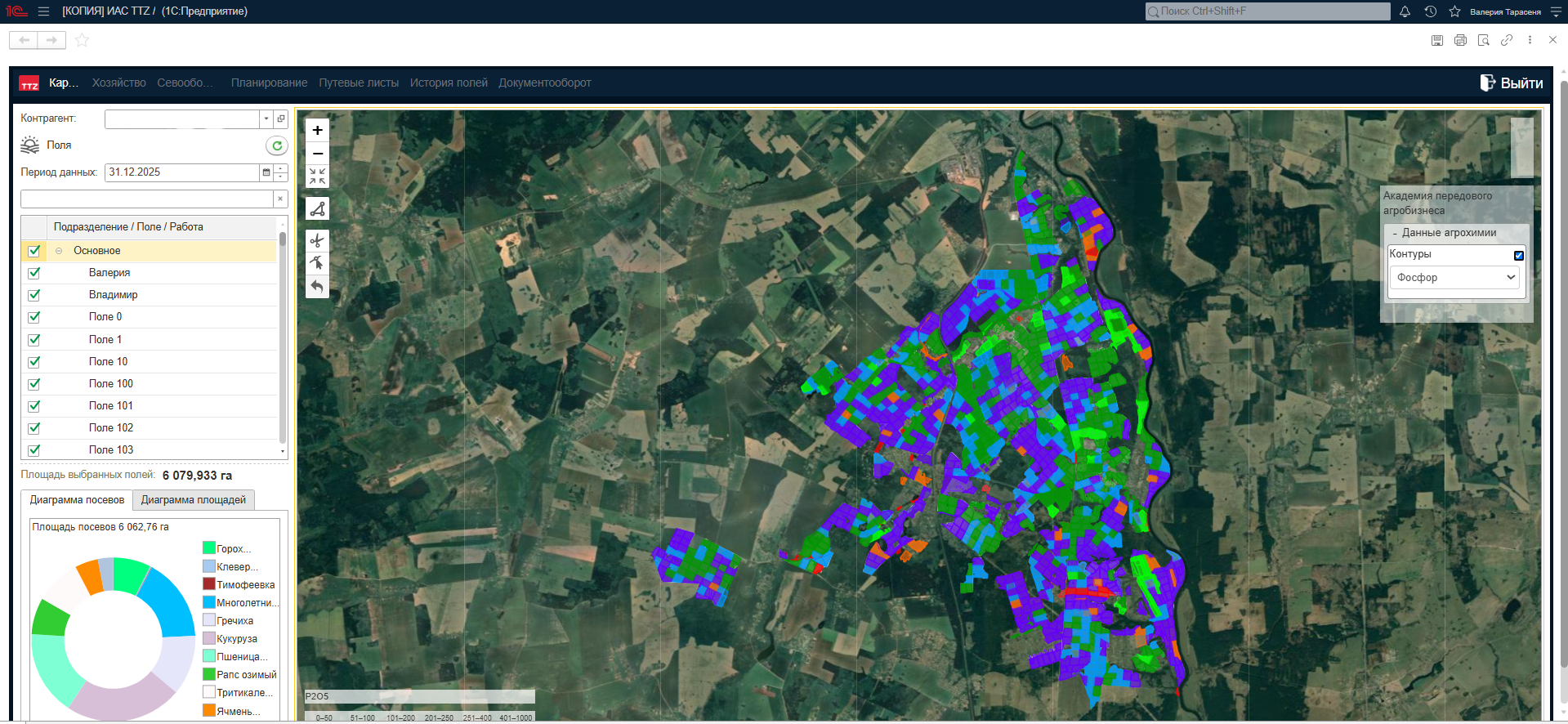This screenshot has width=1568, height=724.
Task: Switch to Диаграмма площадей tab
Action: pyautogui.click(x=193, y=500)
